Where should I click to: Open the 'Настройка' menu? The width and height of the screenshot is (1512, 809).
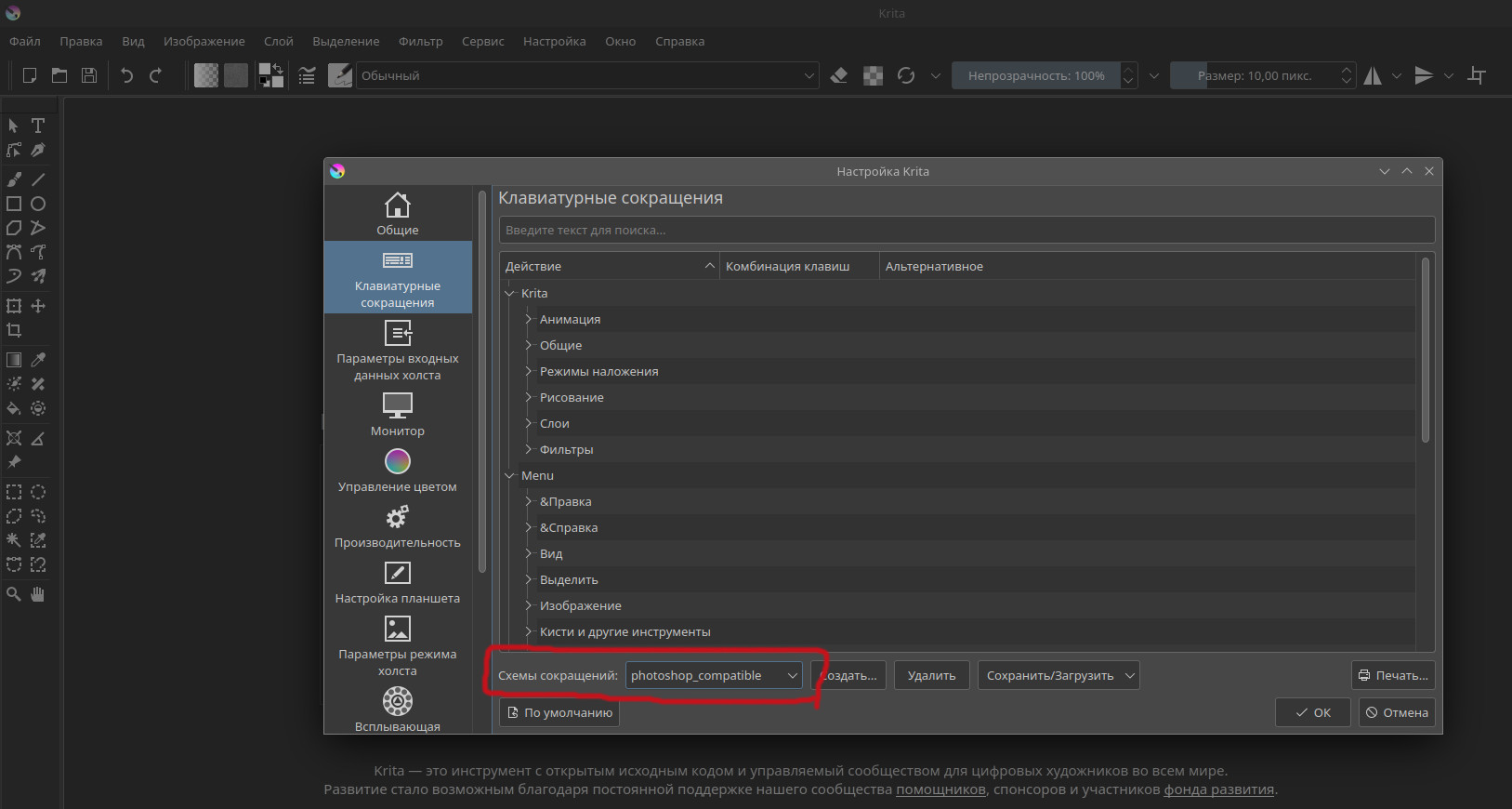click(x=555, y=41)
